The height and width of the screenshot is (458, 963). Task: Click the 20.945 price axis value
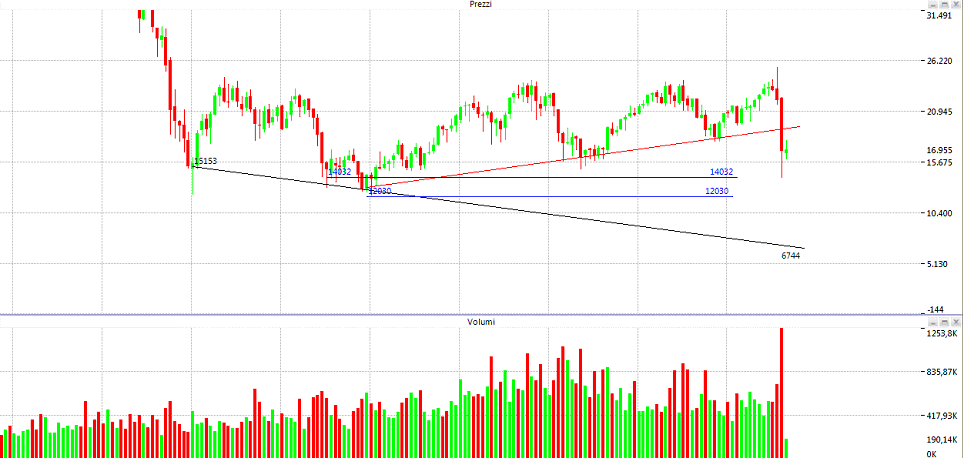[939, 112]
